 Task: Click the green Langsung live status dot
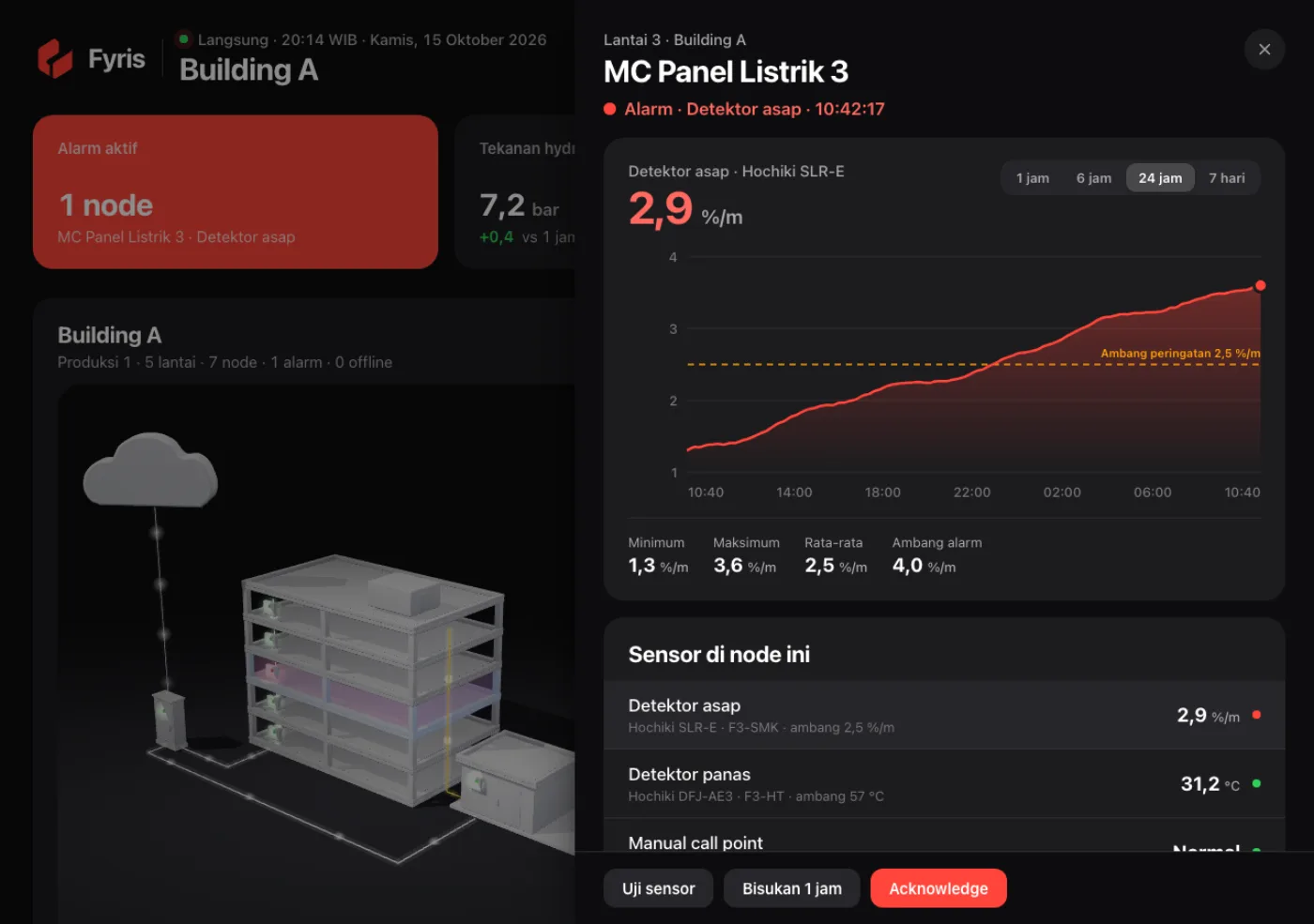(x=184, y=39)
